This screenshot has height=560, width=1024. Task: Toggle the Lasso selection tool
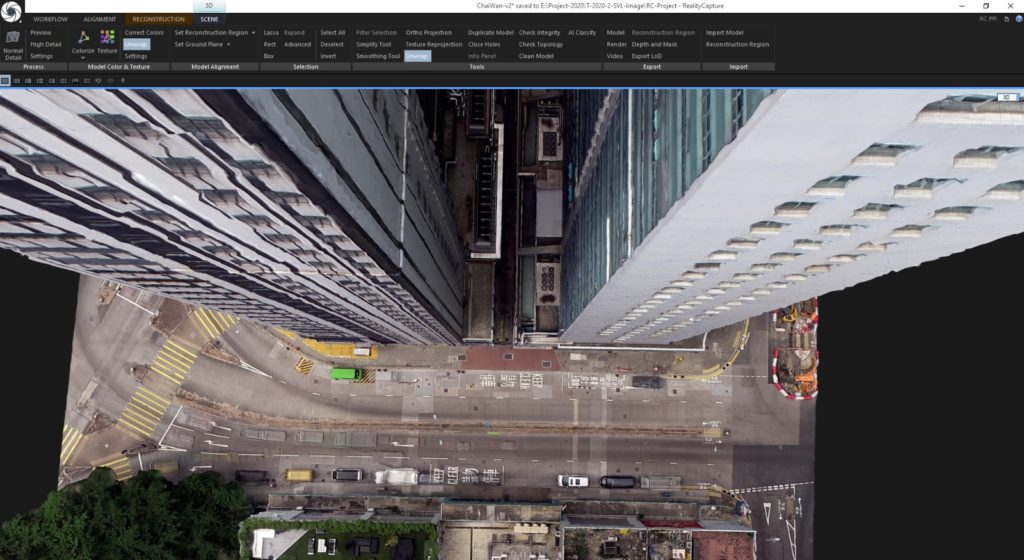271,32
